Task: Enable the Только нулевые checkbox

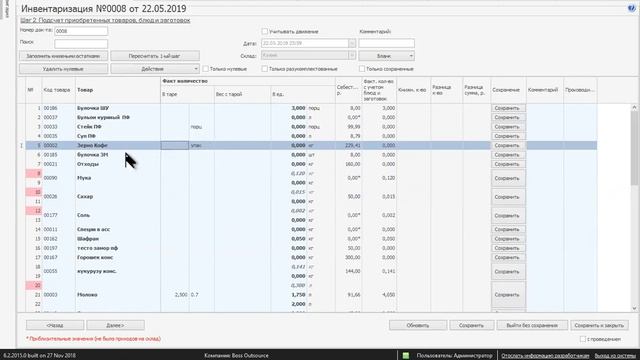Action: pos(206,69)
